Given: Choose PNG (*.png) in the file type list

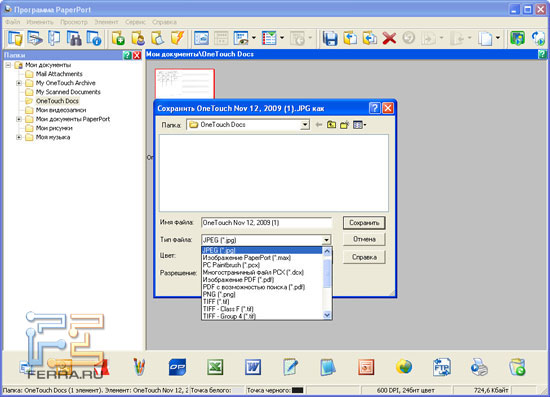Looking at the screenshot, I should tap(262, 294).
